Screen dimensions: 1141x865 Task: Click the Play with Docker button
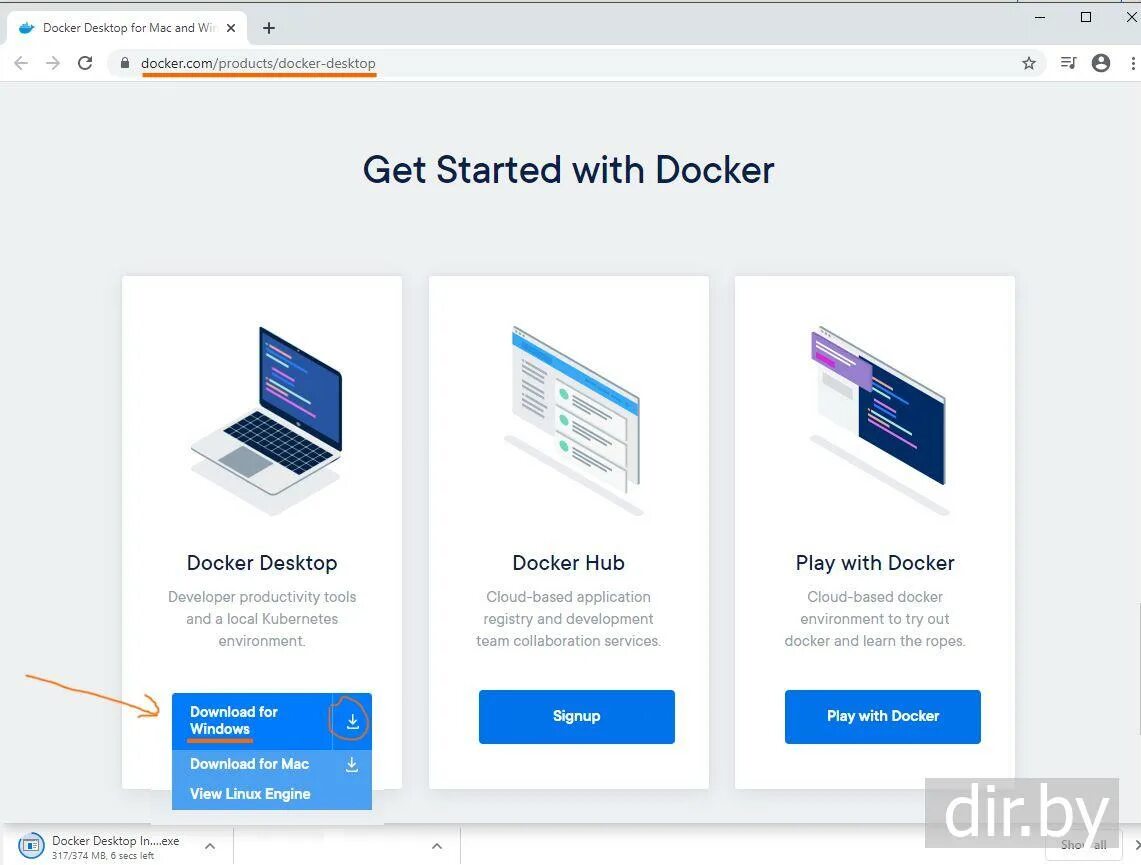tap(883, 717)
